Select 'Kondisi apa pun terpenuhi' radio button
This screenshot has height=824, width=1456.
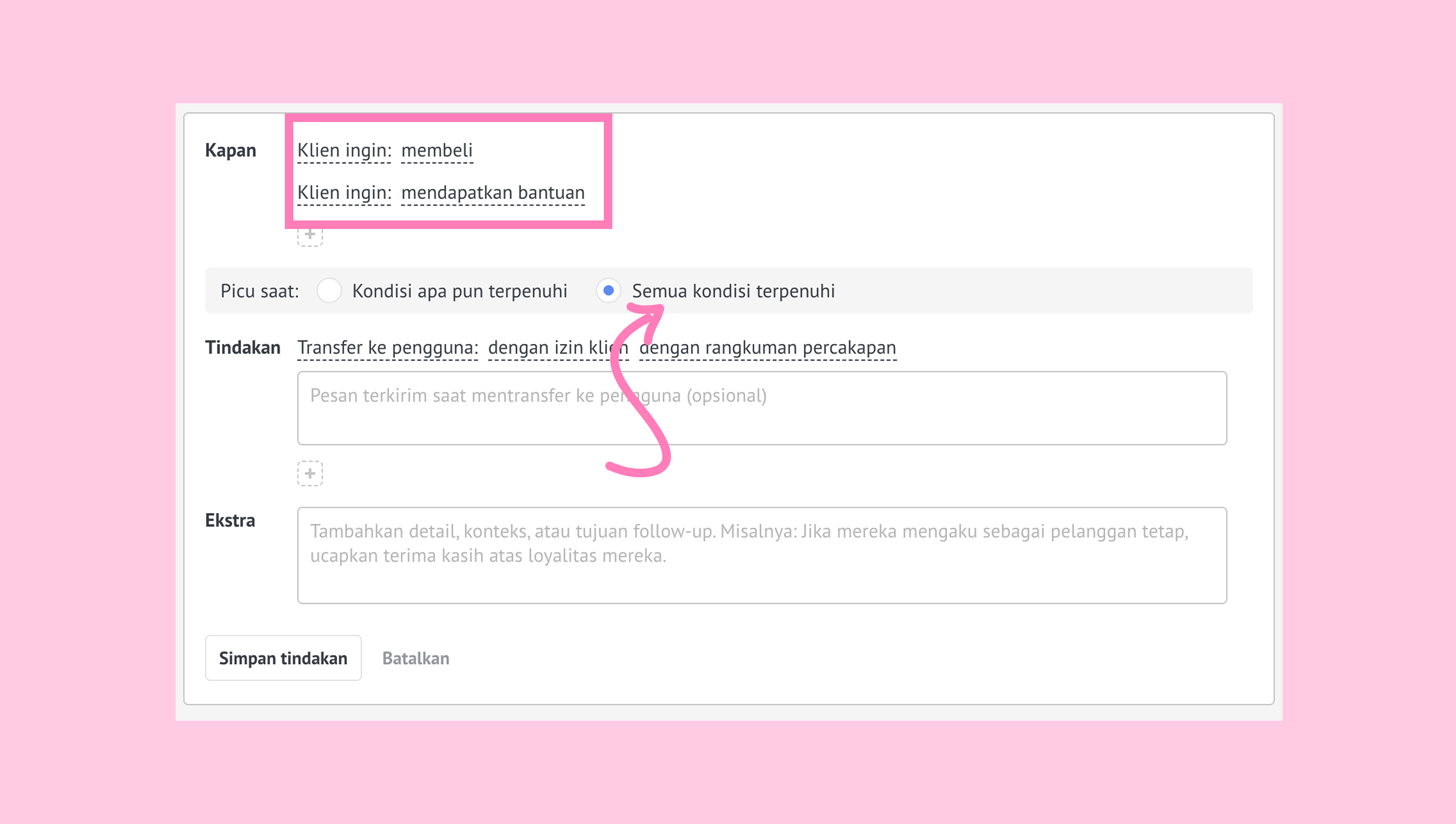(329, 291)
